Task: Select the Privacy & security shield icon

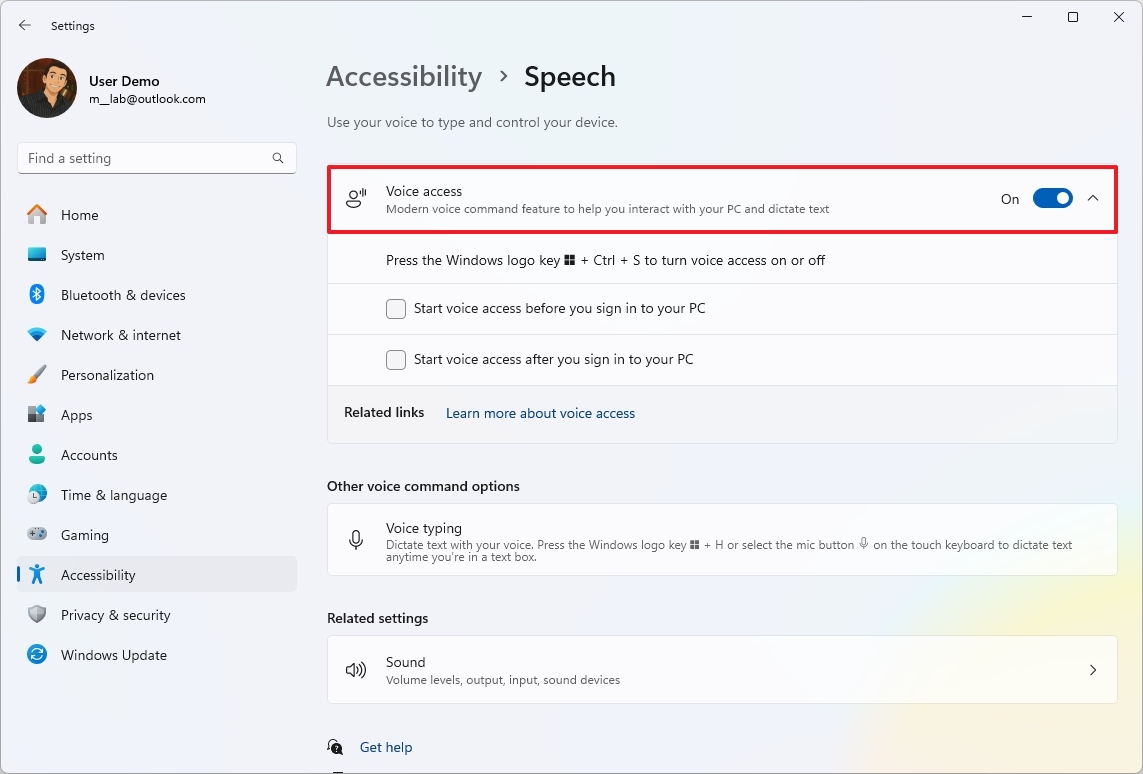Action: point(37,615)
